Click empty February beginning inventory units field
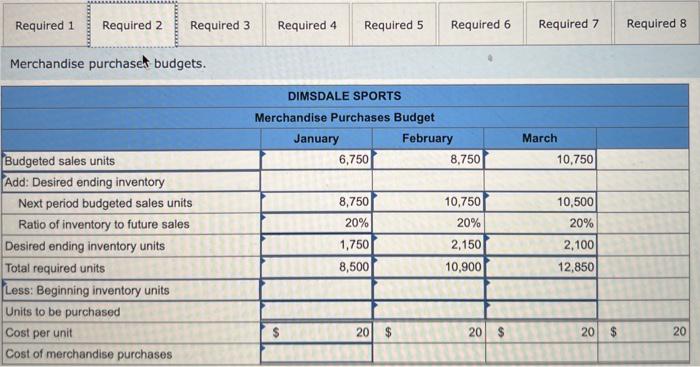This screenshot has height=367, width=700. [x=428, y=289]
